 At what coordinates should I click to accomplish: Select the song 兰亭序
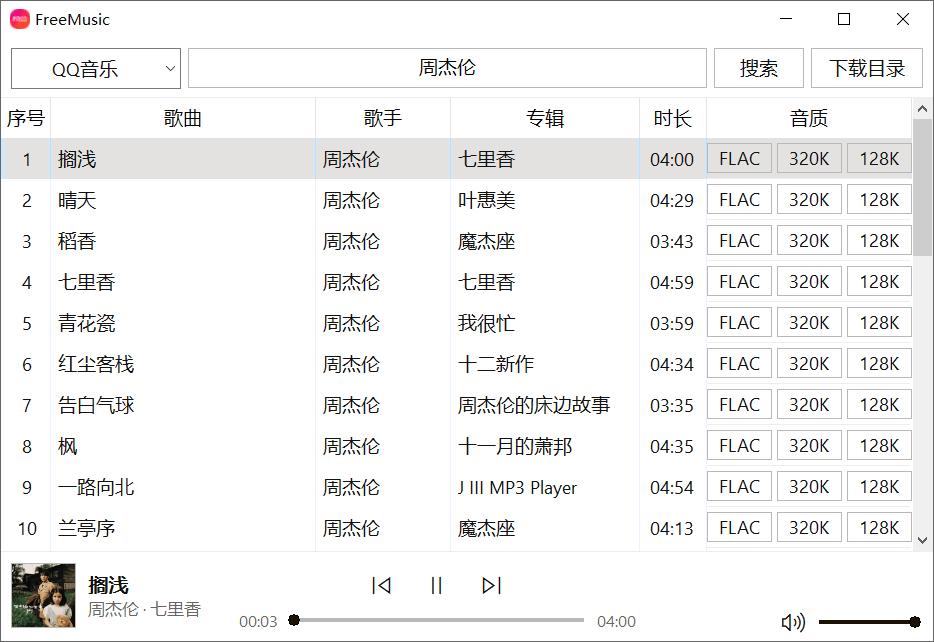pos(86,529)
